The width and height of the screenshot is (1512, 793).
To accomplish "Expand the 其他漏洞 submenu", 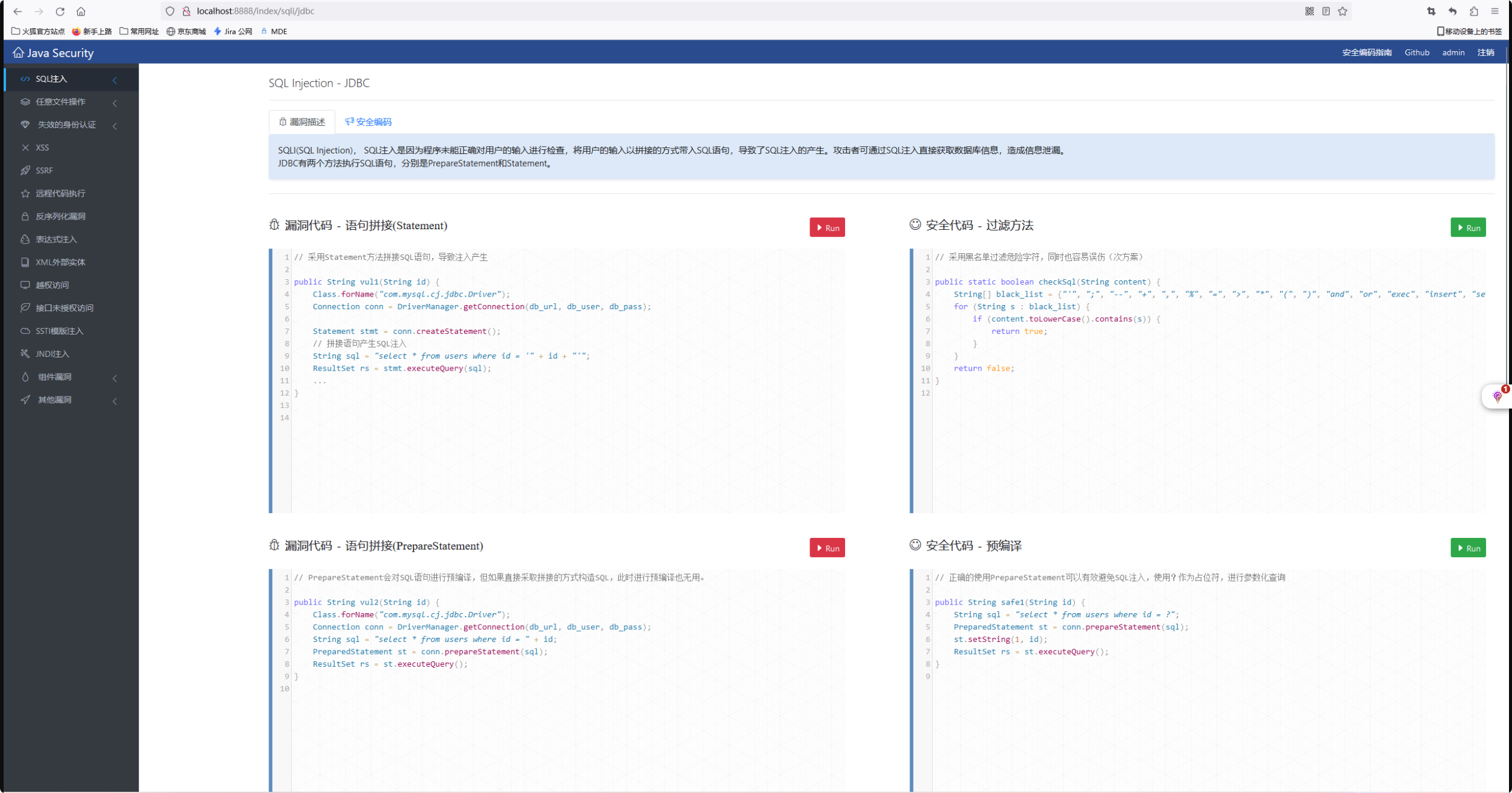I will click(x=114, y=400).
